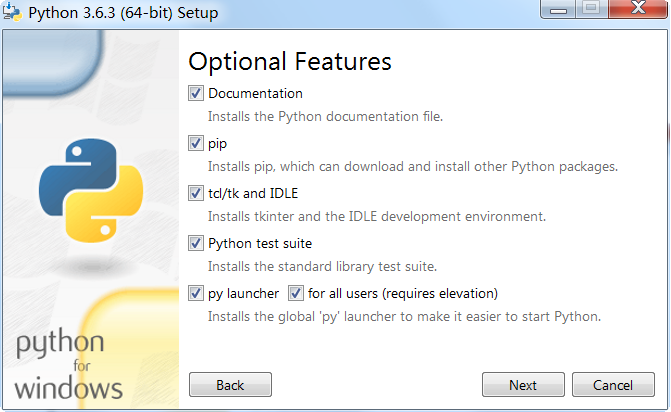671x412 pixels.
Task: Click the pip description text
Action: pos(413,166)
